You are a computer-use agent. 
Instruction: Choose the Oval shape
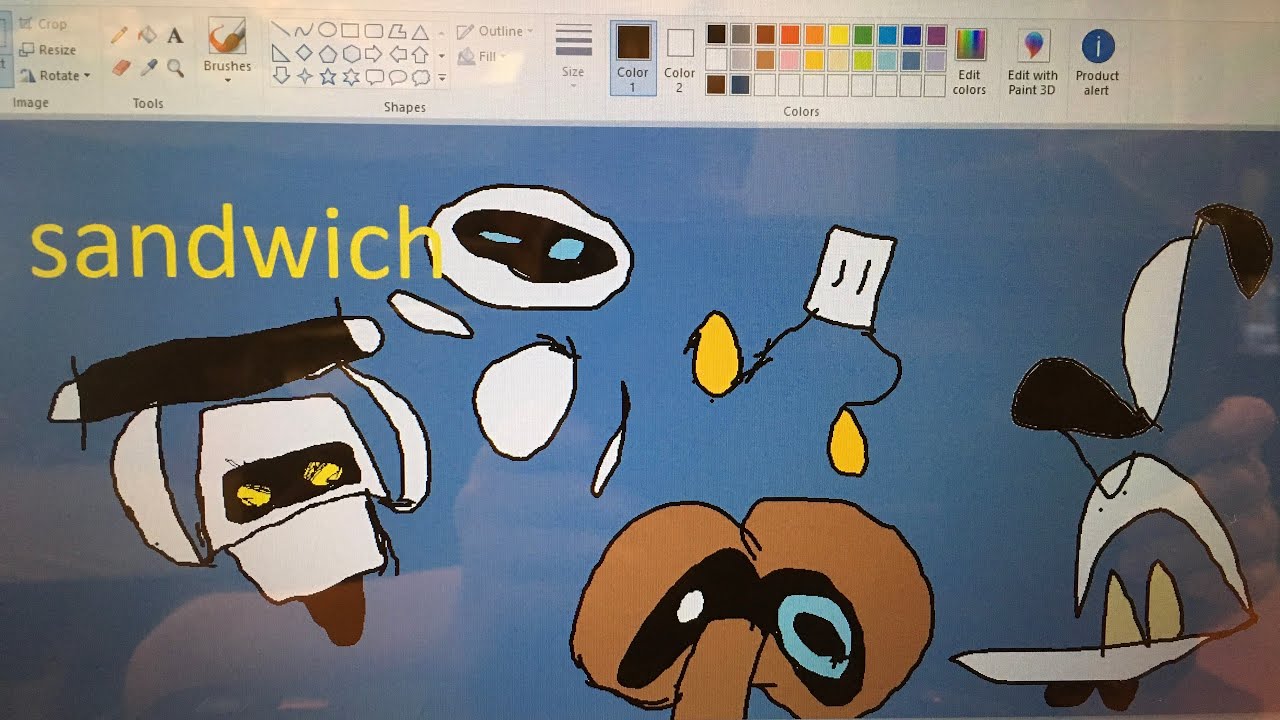(x=327, y=31)
